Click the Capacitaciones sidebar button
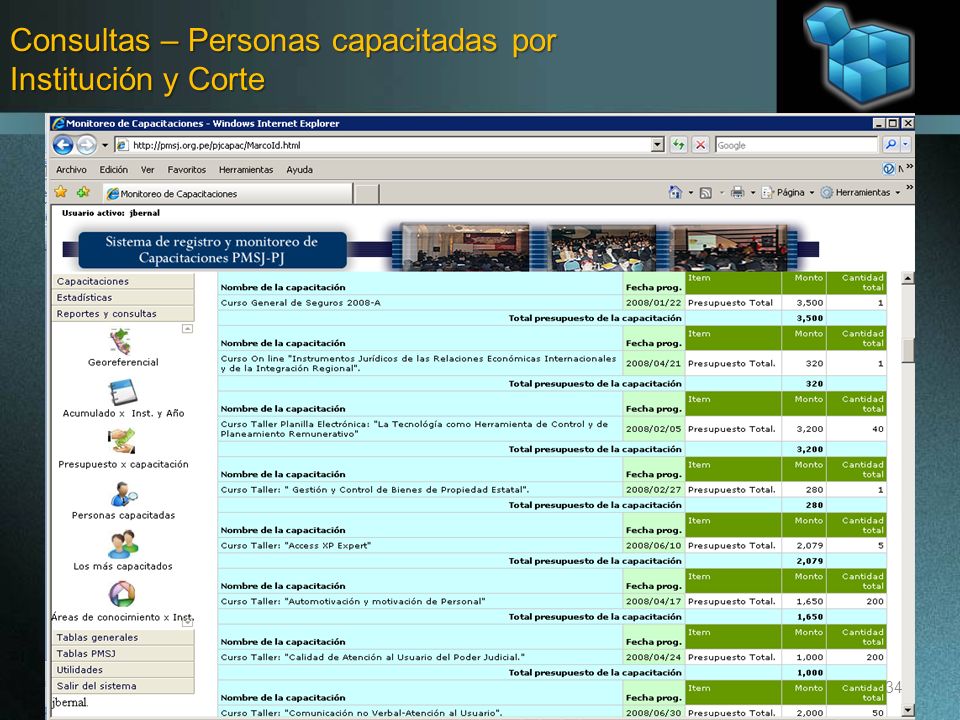 click(x=123, y=281)
